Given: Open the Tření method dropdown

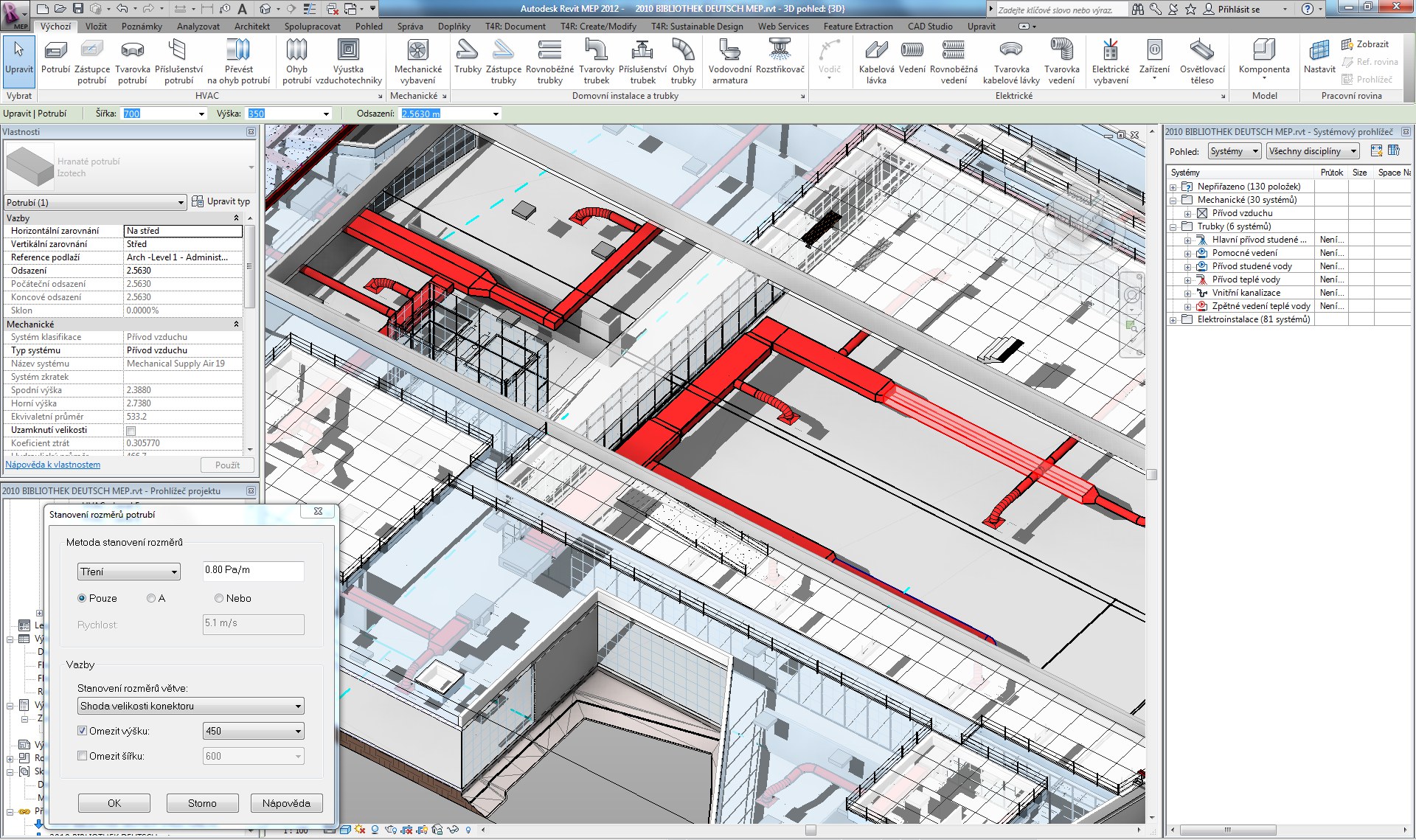Looking at the screenshot, I should (x=128, y=572).
